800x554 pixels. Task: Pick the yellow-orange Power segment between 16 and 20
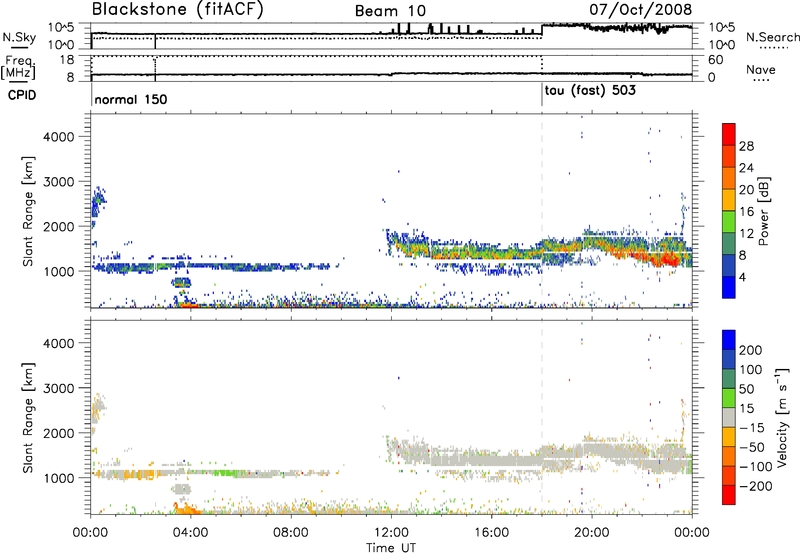[729, 200]
